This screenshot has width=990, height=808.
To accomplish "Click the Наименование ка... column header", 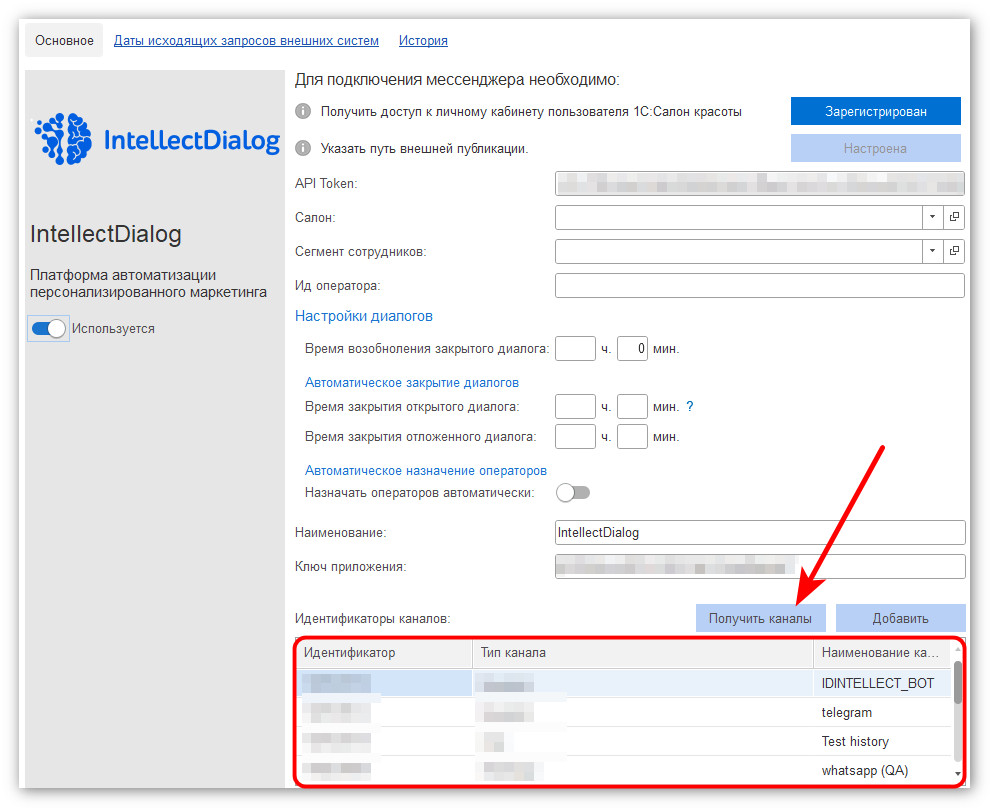I will tap(881, 653).
